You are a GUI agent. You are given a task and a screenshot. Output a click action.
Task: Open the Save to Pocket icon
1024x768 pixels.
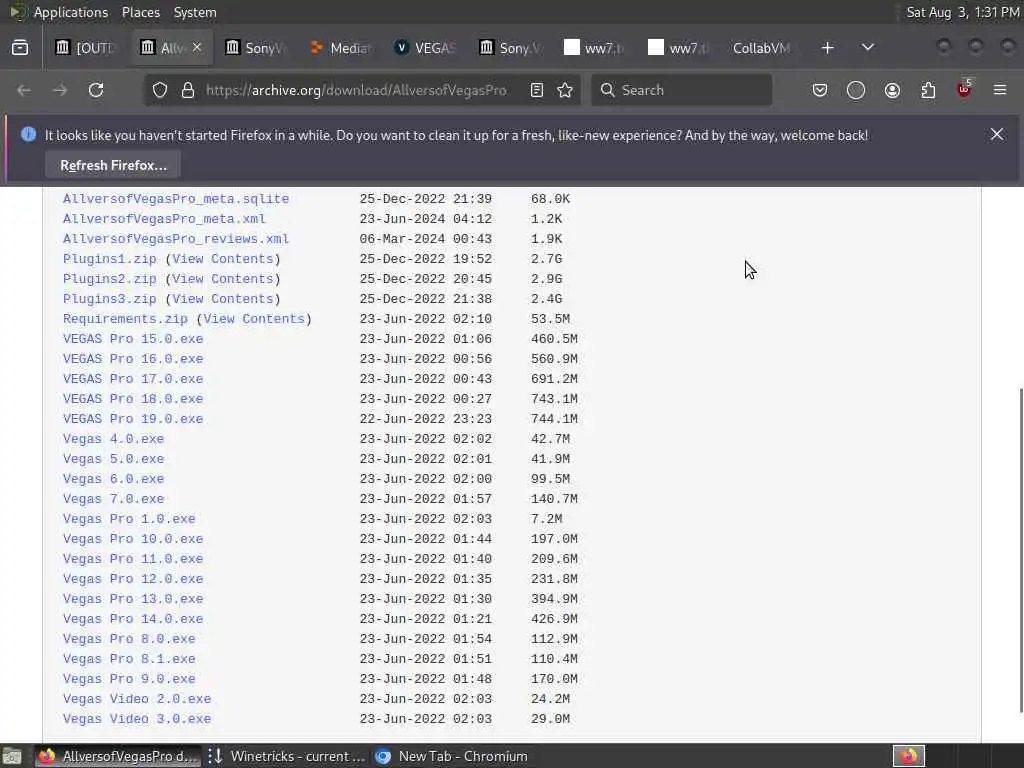820,90
